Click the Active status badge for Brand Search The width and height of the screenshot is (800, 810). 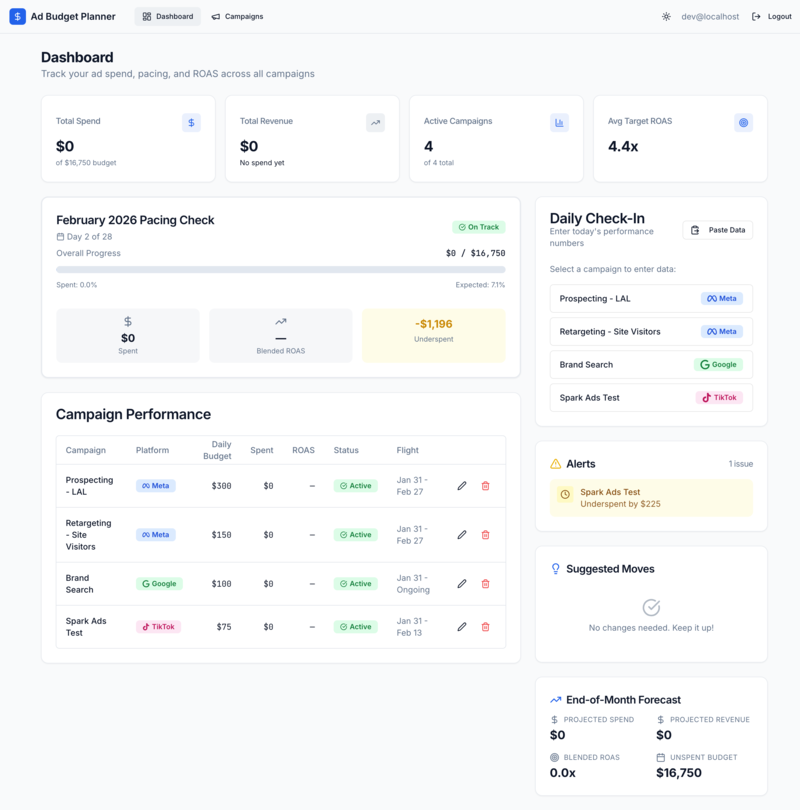pyautogui.click(x=355, y=584)
